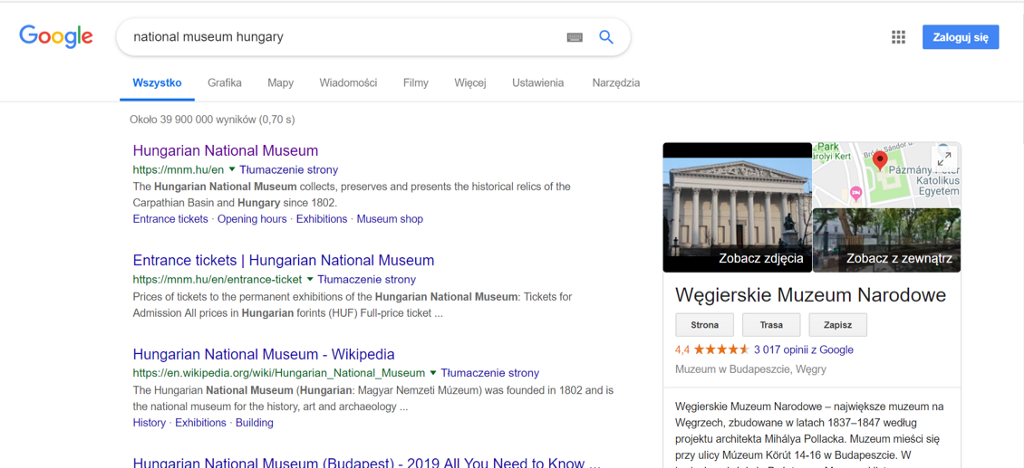Click the Zapisz button
Image resolution: width=1024 pixels, height=468 pixels.
[838, 324]
